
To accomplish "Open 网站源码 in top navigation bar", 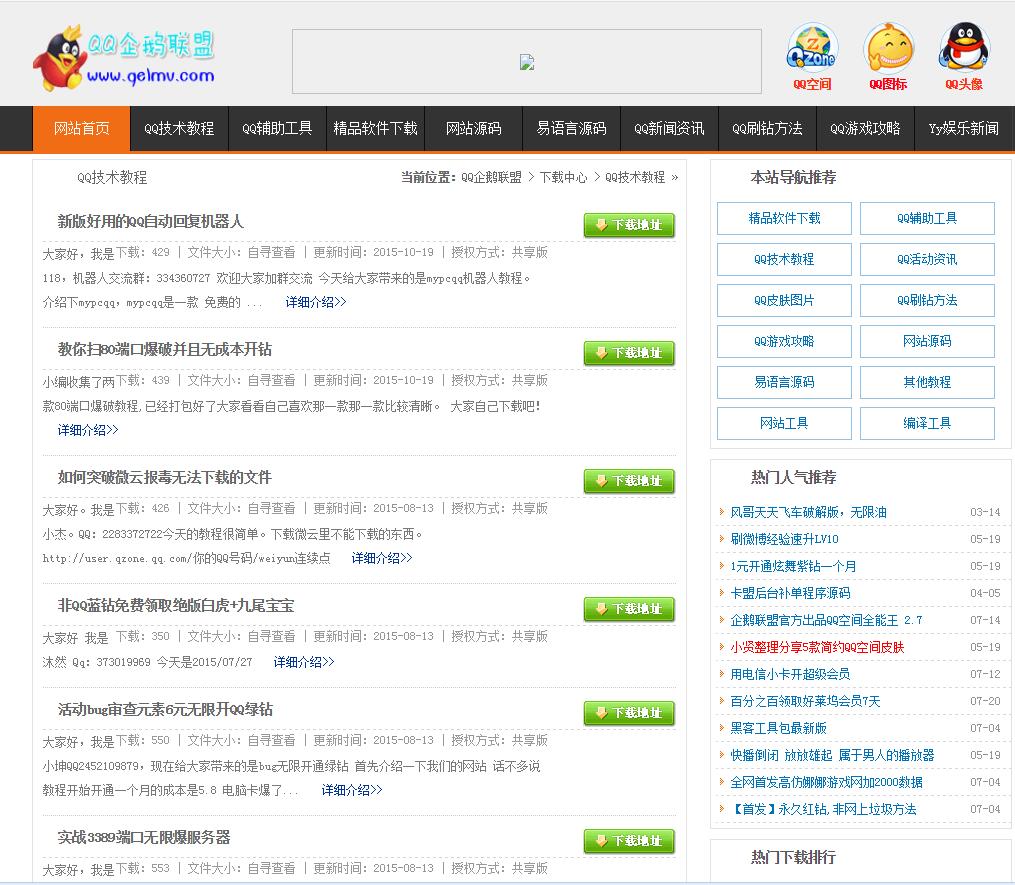I will click(x=473, y=128).
